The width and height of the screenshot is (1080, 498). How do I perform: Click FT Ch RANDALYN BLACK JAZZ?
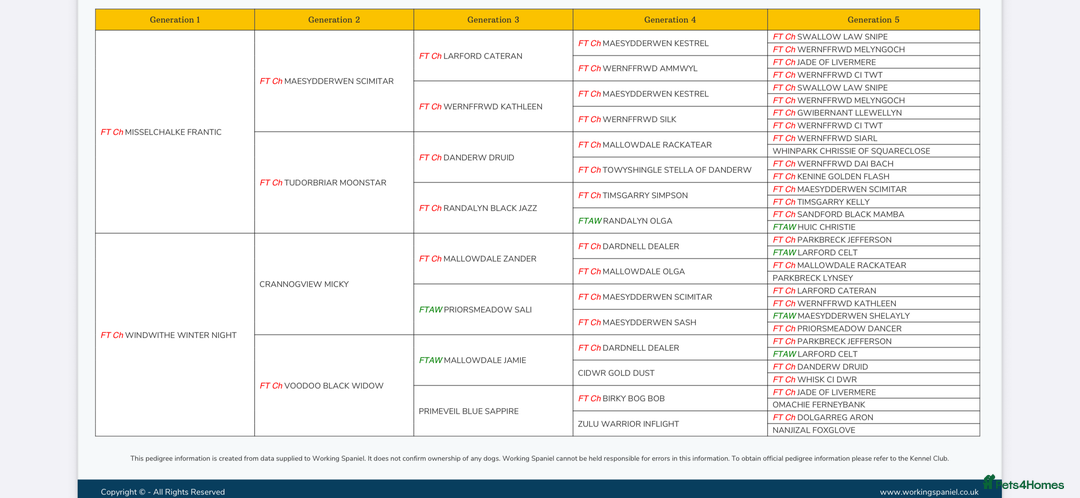478,208
